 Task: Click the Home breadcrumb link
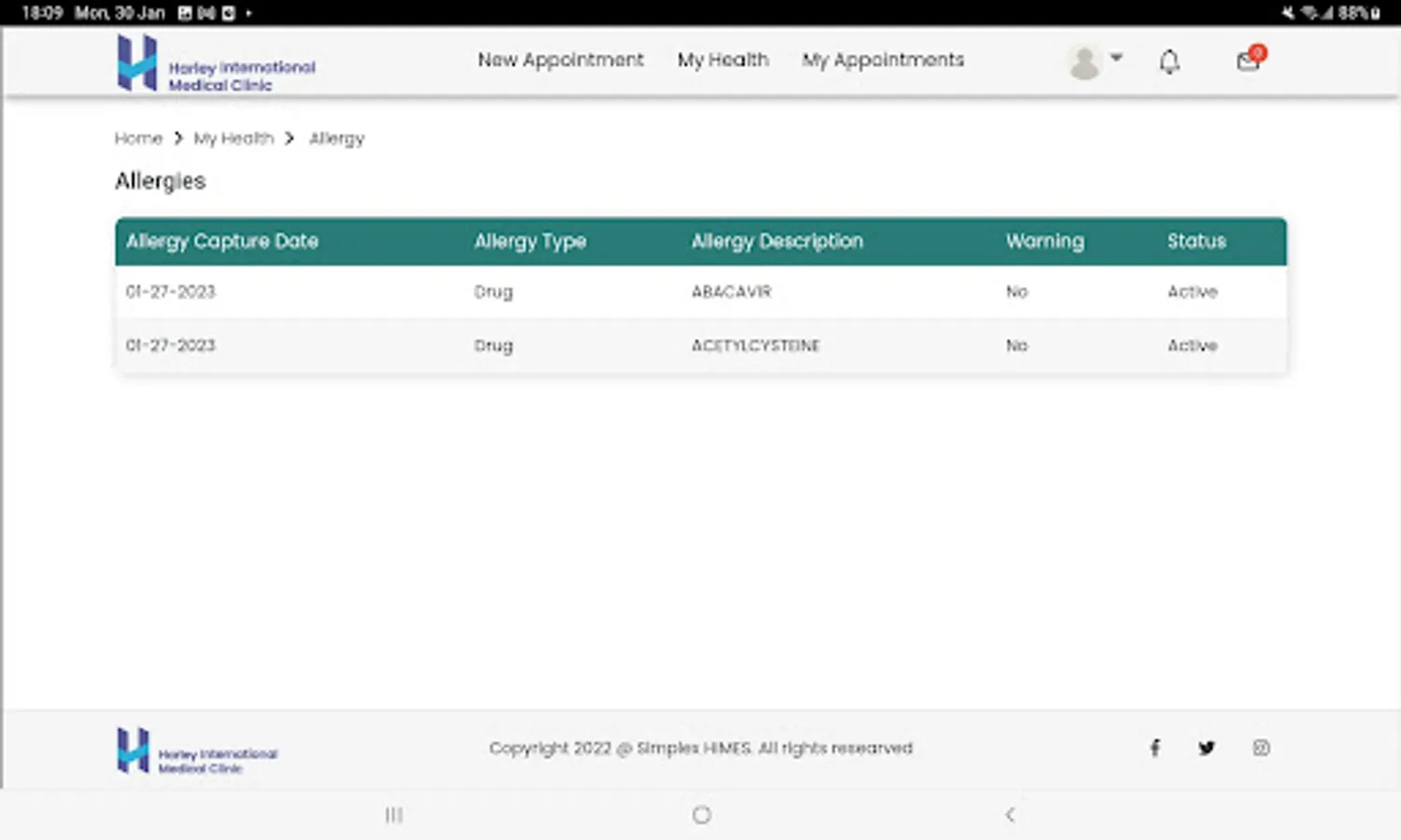(x=138, y=138)
